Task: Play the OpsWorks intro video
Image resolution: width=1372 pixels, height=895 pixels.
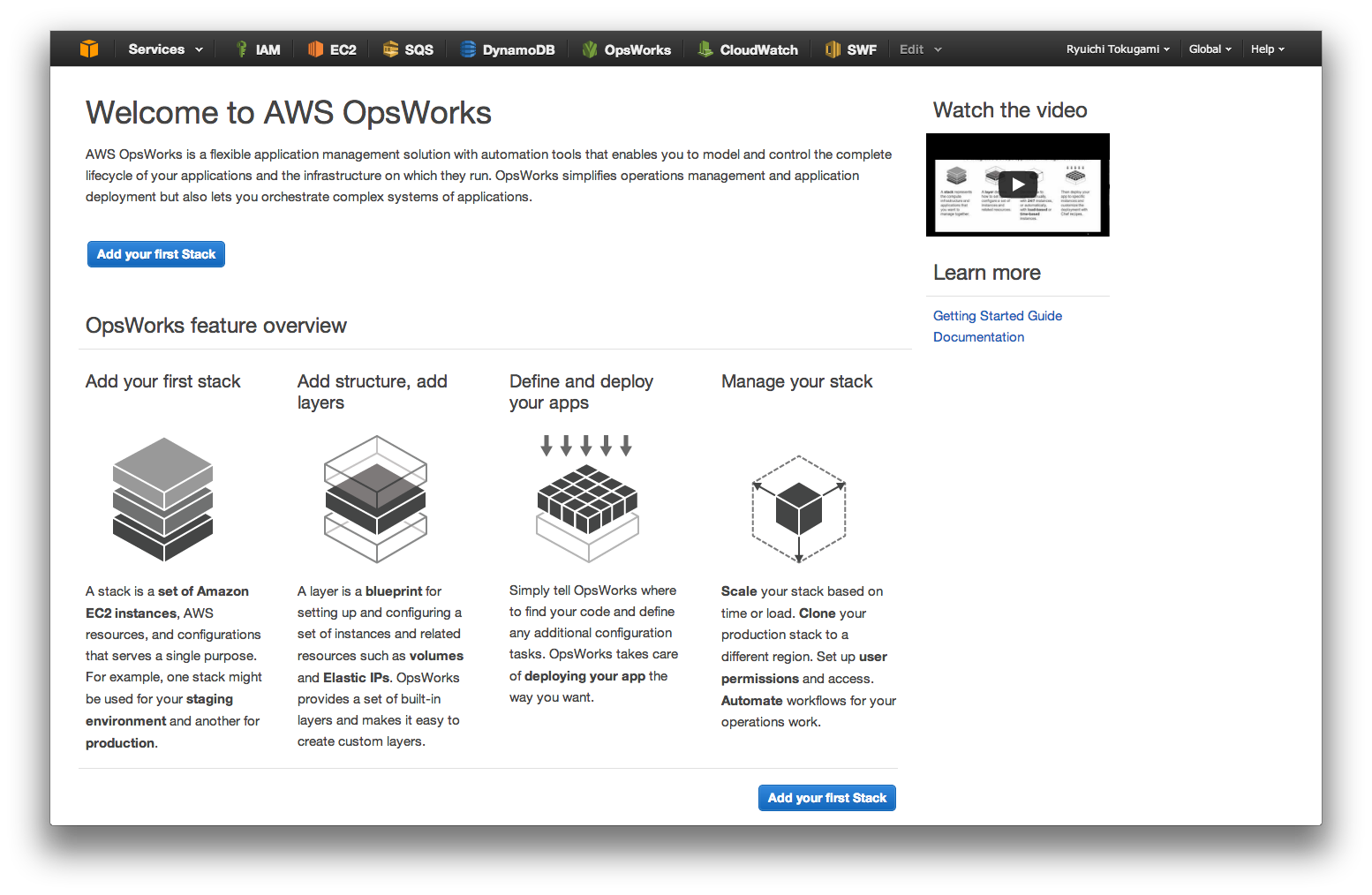Action: (x=1017, y=184)
